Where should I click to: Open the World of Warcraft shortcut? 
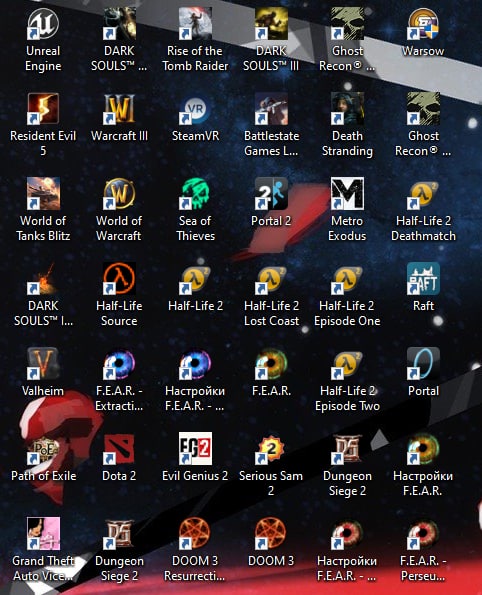click(119, 194)
